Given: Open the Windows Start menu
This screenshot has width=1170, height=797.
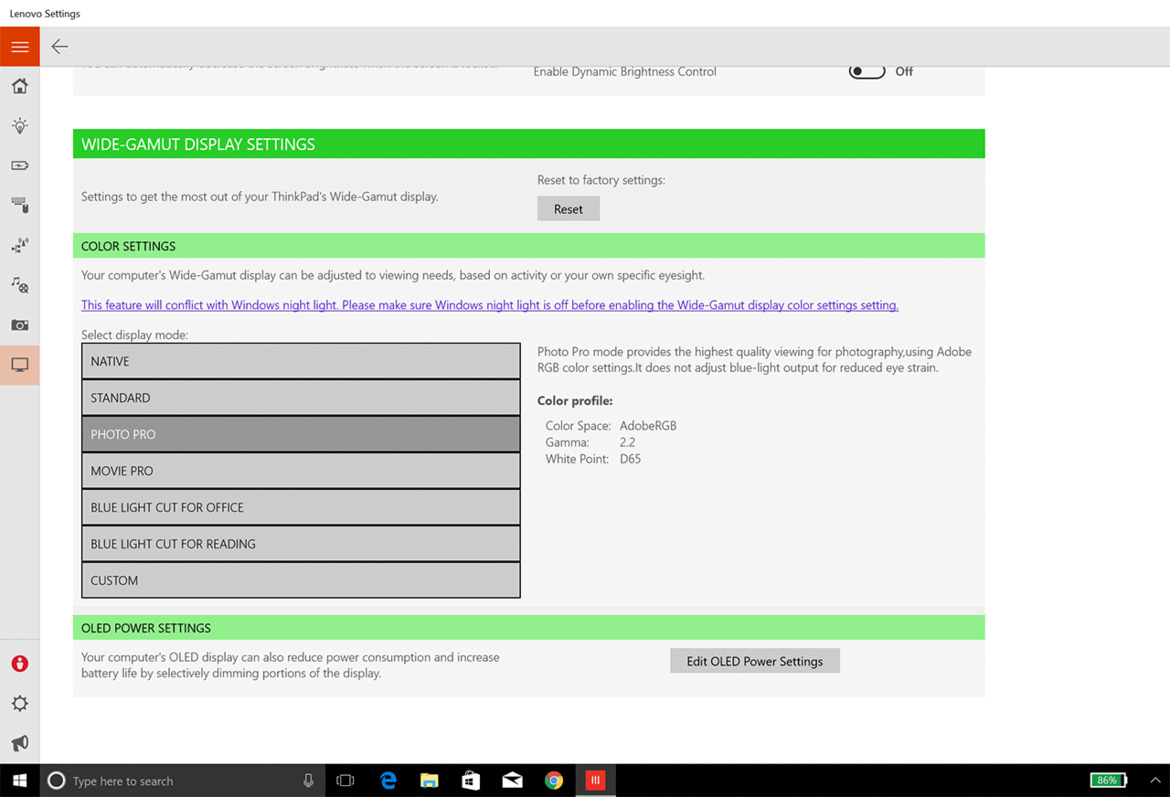Looking at the screenshot, I should [x=19, y=781].
